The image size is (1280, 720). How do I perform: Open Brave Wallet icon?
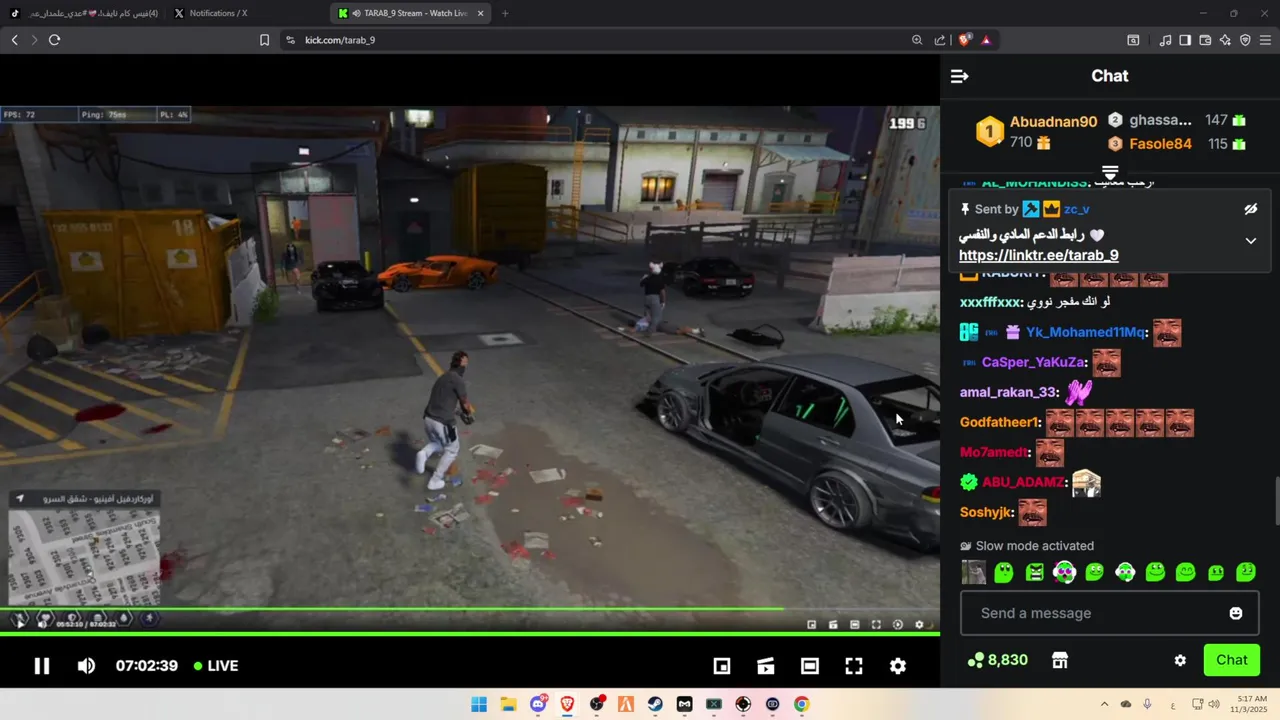[x=1205, y=40]
